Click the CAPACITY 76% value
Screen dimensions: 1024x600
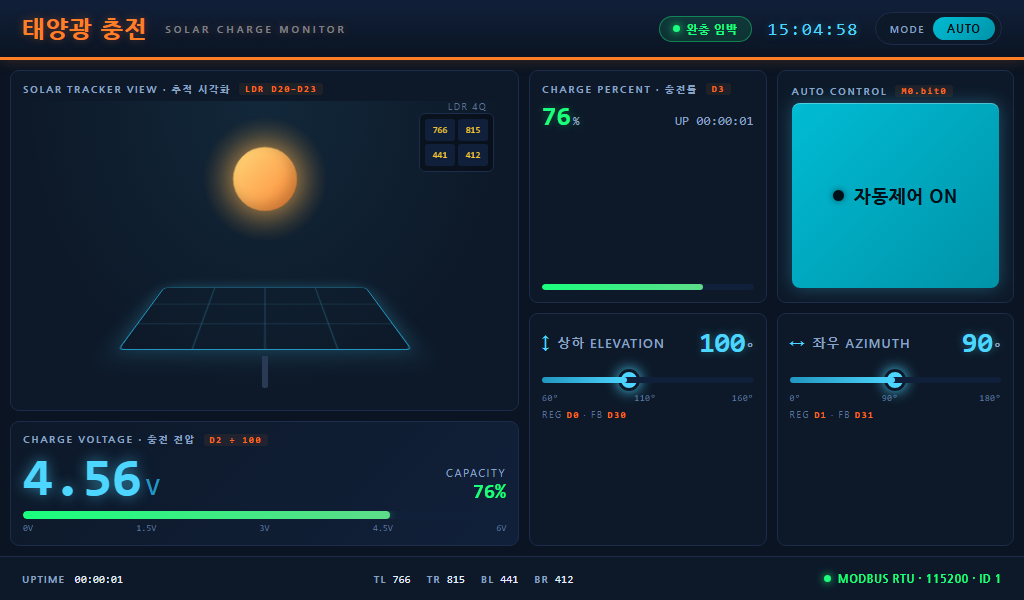[x=490, y=492]
